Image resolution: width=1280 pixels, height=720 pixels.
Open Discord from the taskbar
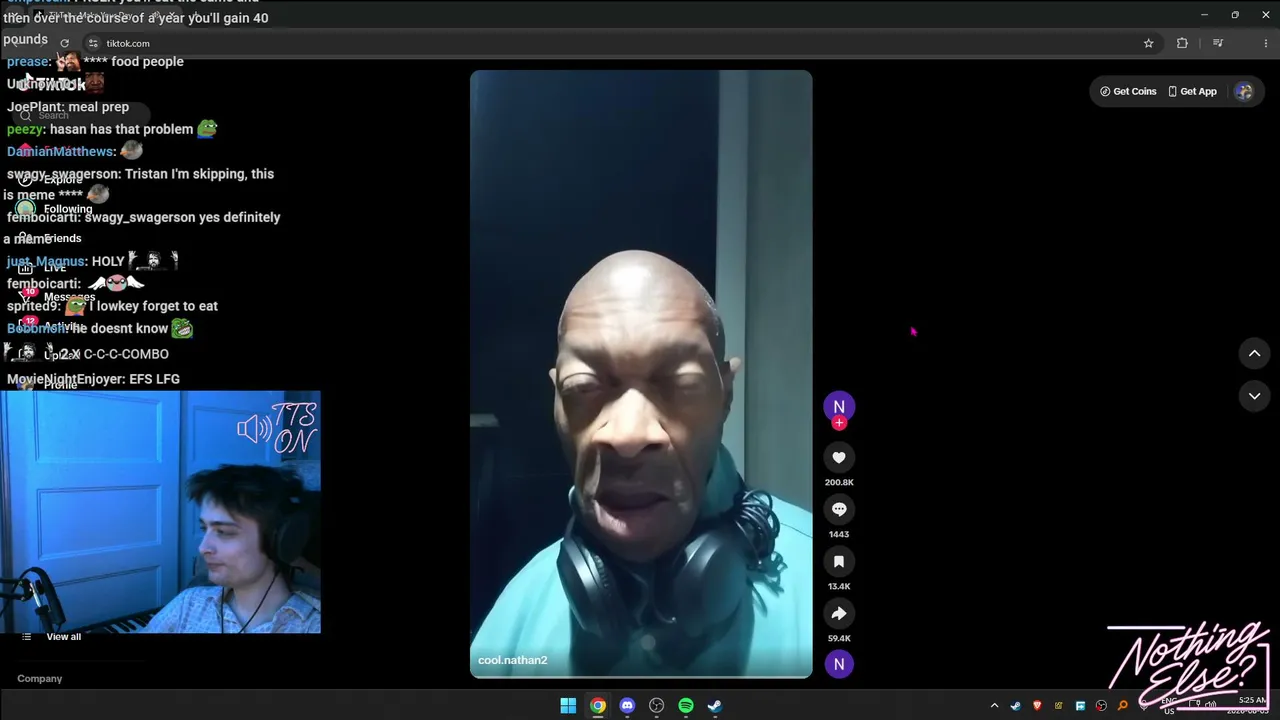[x=627, y=706]
